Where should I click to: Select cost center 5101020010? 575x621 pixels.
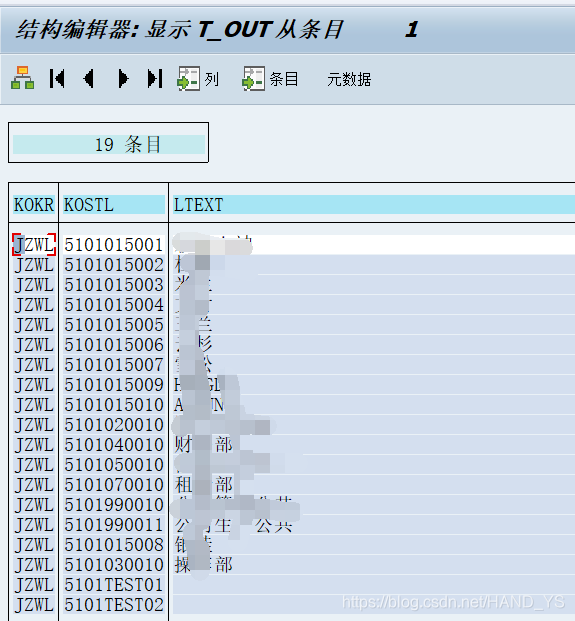(x=114, y=425)
